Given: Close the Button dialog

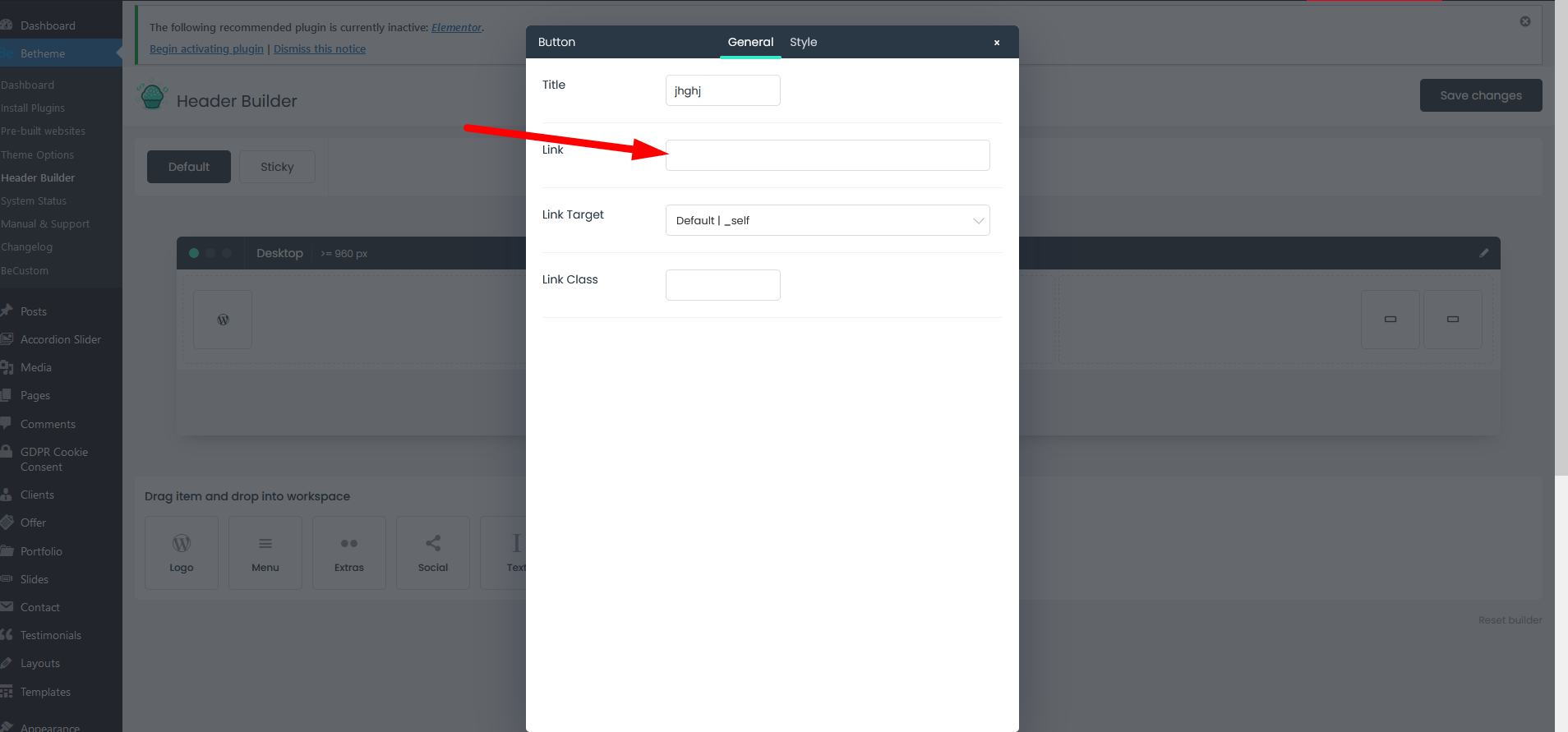Looking at the screenshot, I should [x=997, y=43].
